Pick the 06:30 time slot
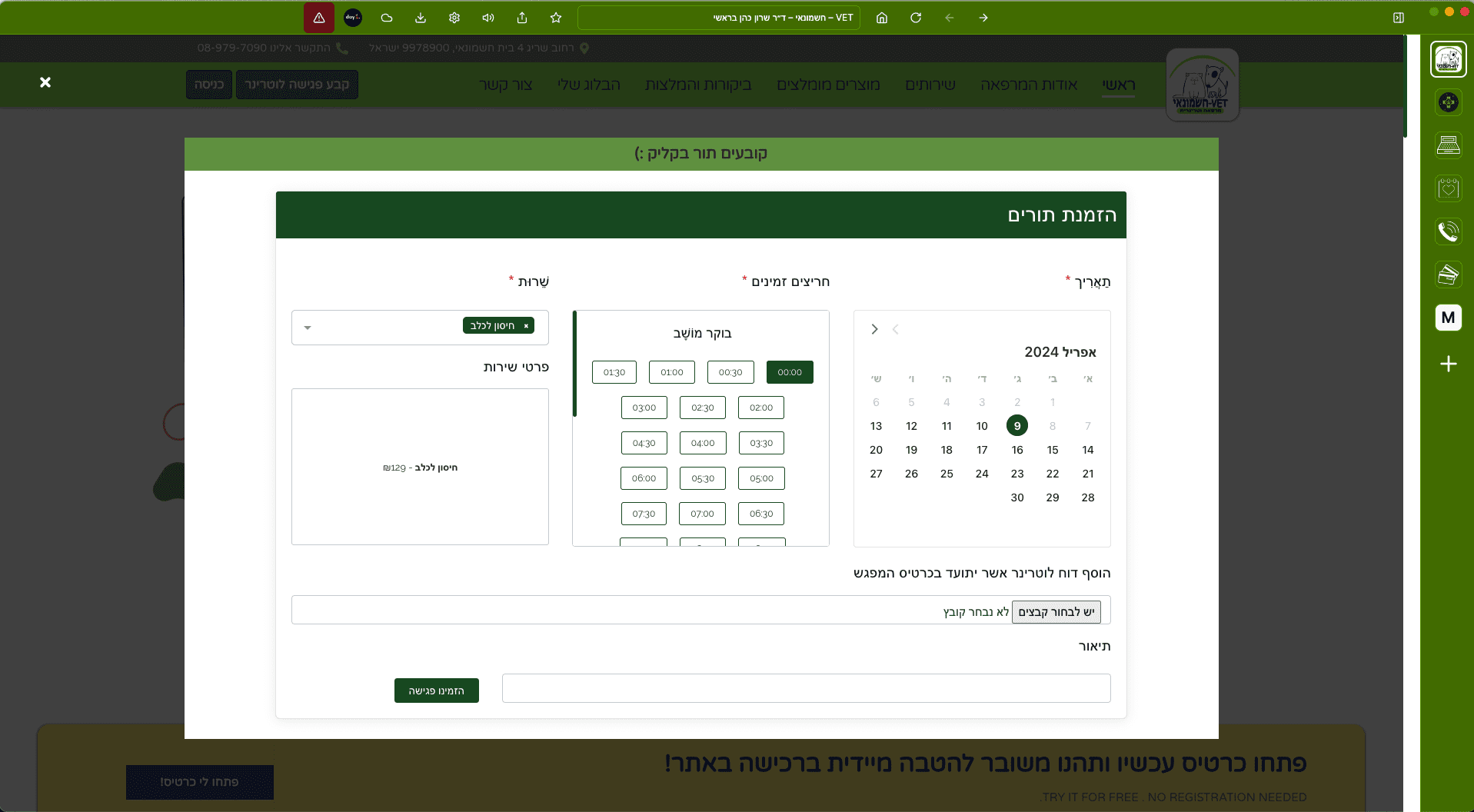The image size is (1474, 812). point(761,514)
